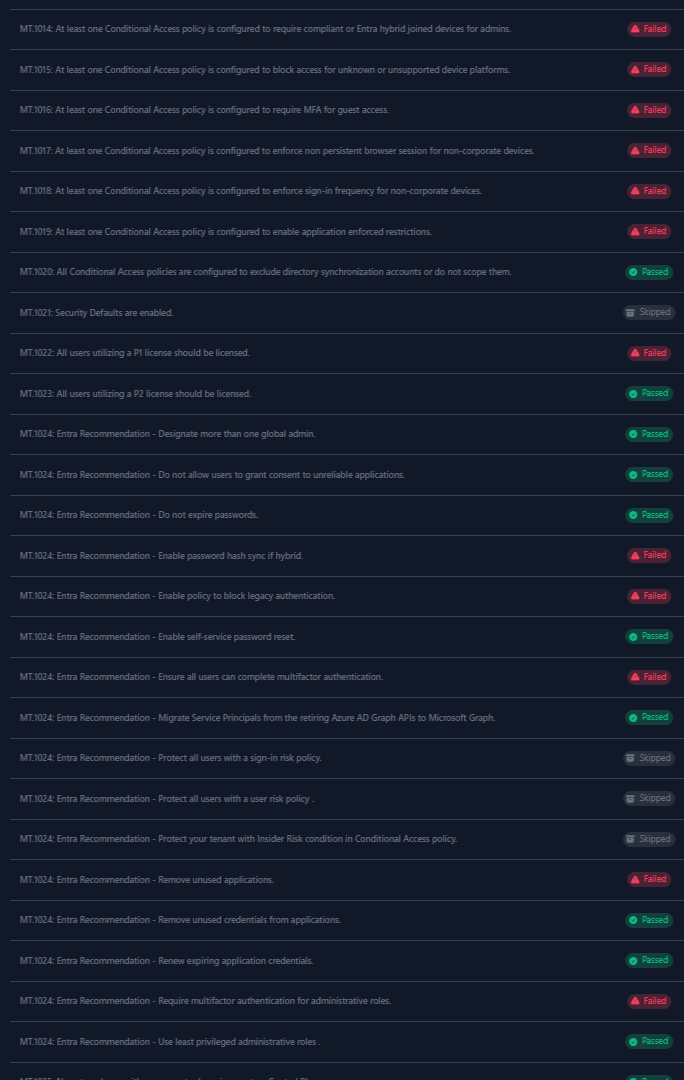The height and width of the screenshot is (1080, 684).
Task: Click the Failed badge for MT.1014
Action: click(x=649, y=29)
